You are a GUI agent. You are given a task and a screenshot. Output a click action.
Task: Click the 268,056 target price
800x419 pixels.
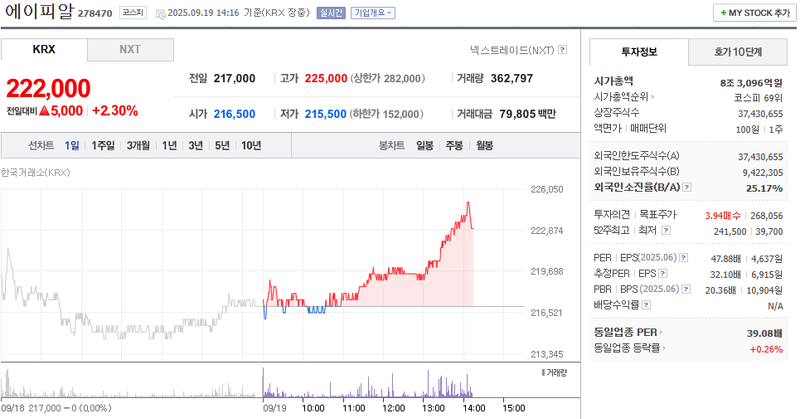pos(767,216)
